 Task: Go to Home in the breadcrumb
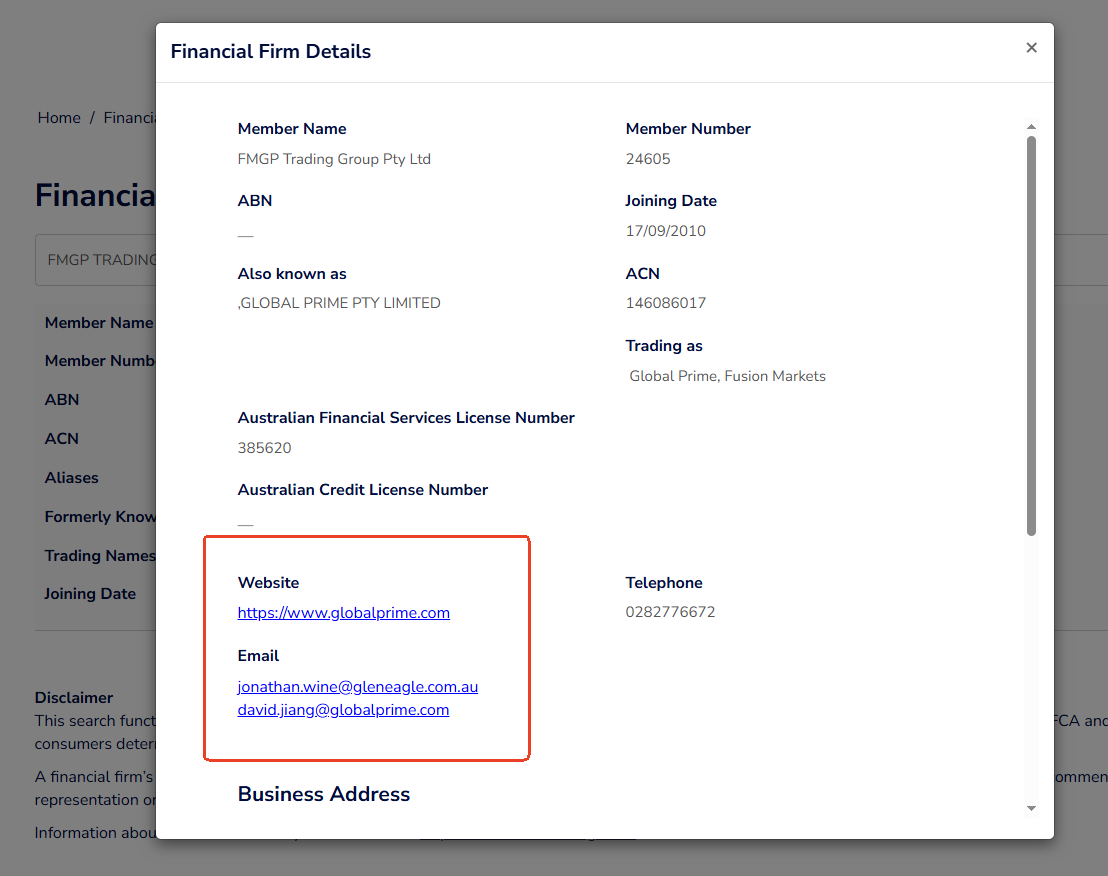(x=59, y=118)
